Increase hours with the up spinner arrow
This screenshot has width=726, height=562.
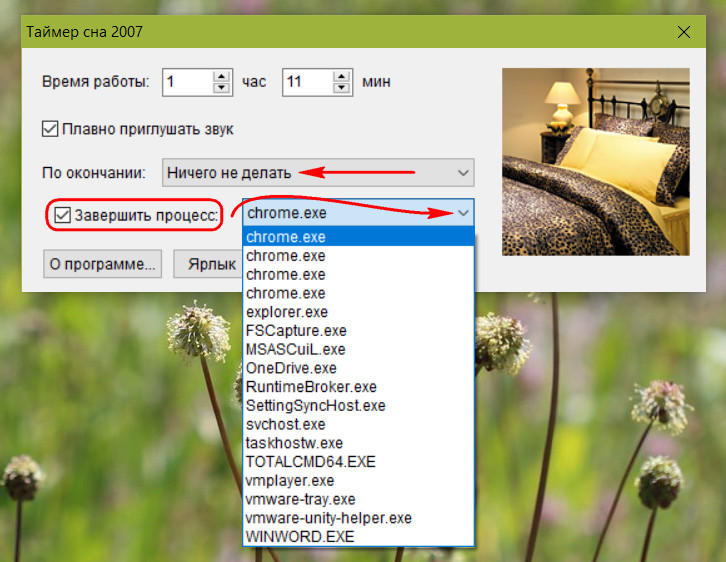click(221, 76)
